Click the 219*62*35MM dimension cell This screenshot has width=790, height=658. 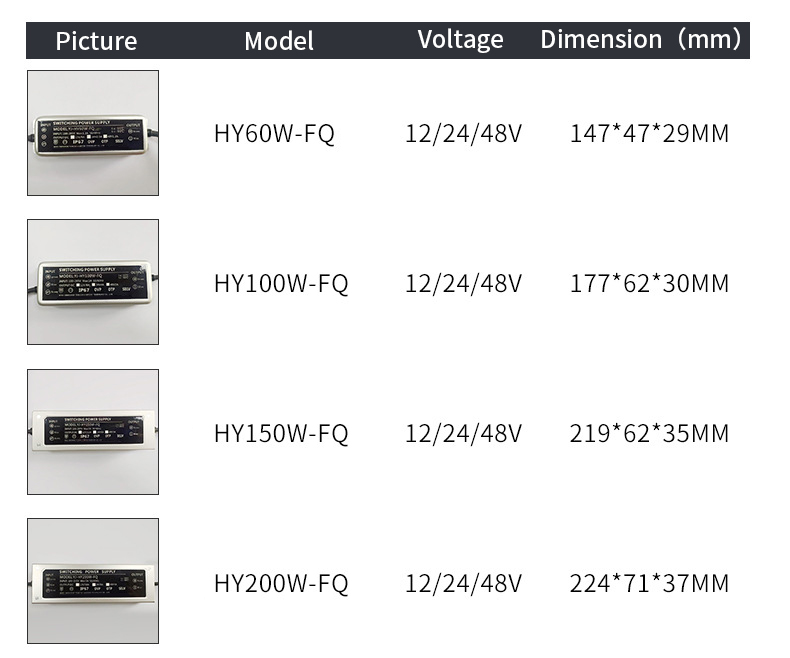click(x=649, y=434)
